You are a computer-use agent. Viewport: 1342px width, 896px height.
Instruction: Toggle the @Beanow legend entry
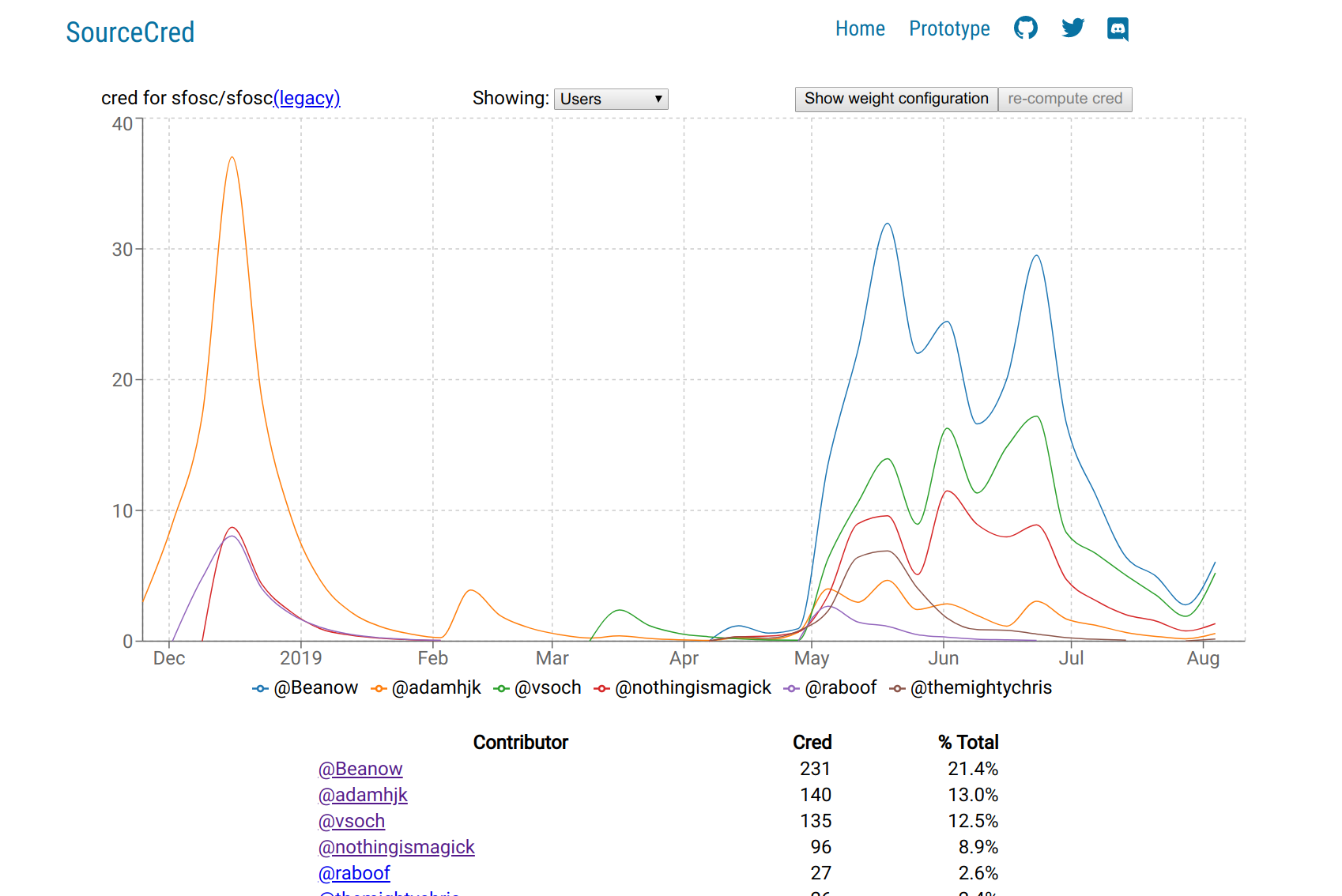(305, 688)
